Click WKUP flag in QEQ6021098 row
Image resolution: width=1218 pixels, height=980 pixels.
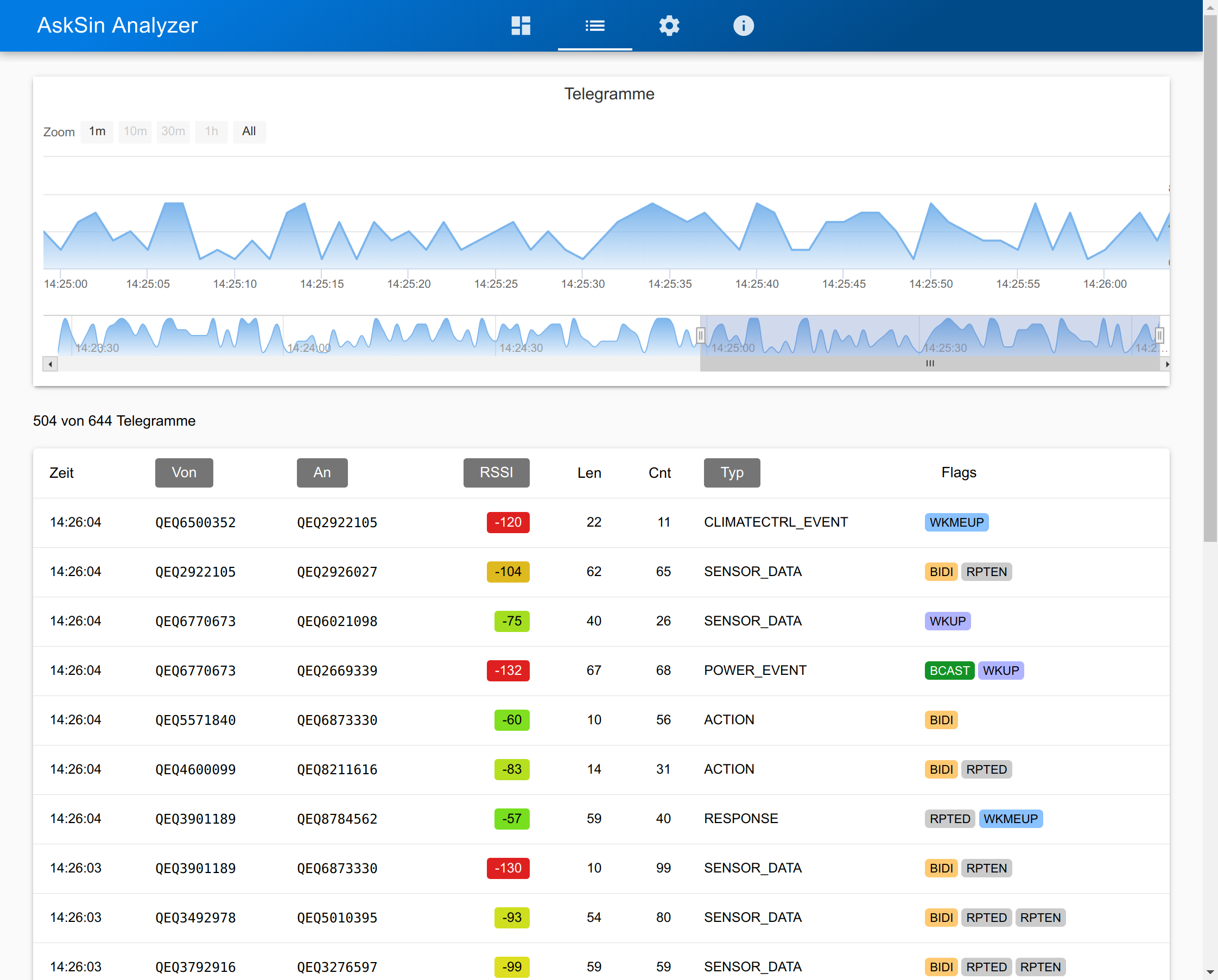947,621
